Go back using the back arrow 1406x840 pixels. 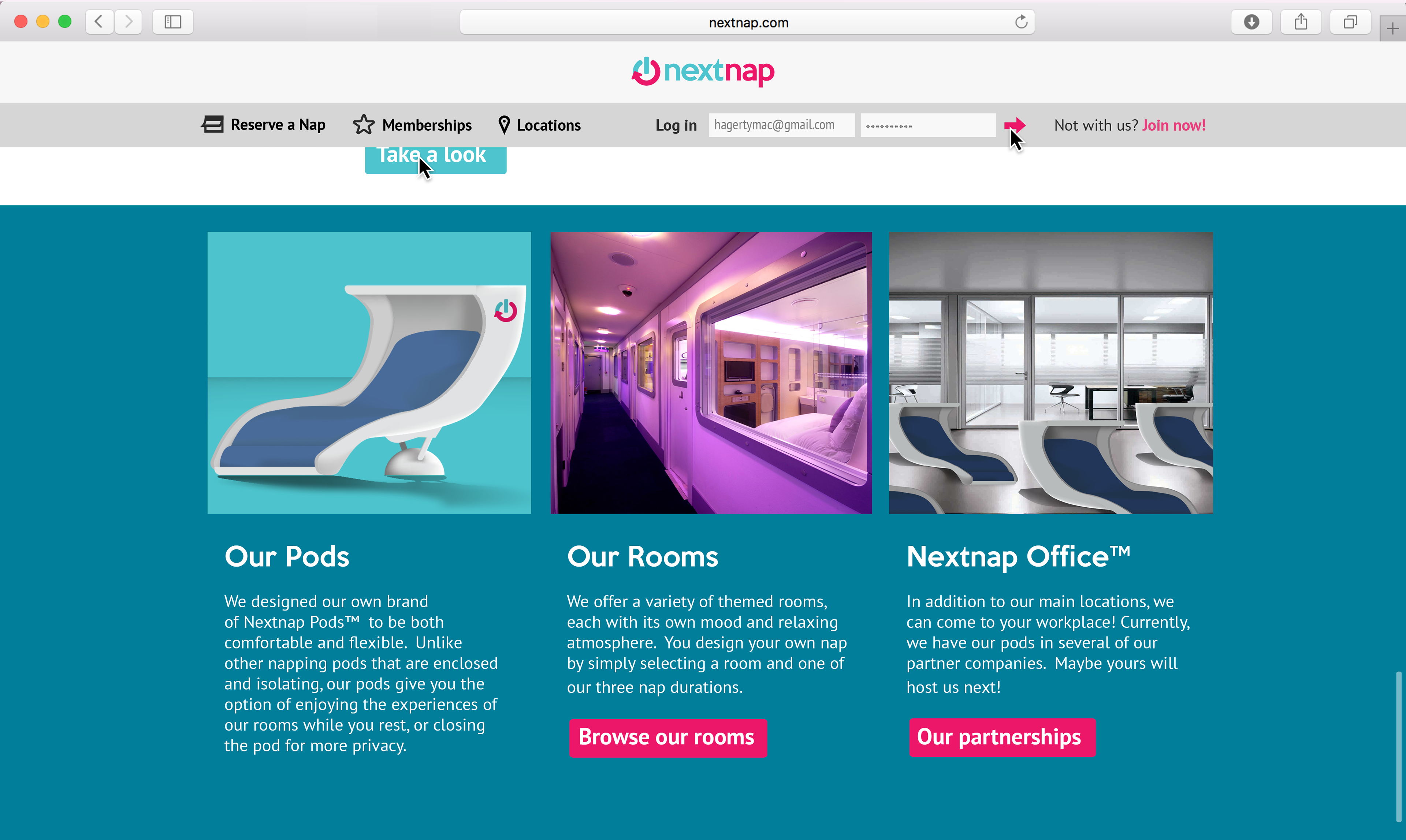(x=99, y=22)
